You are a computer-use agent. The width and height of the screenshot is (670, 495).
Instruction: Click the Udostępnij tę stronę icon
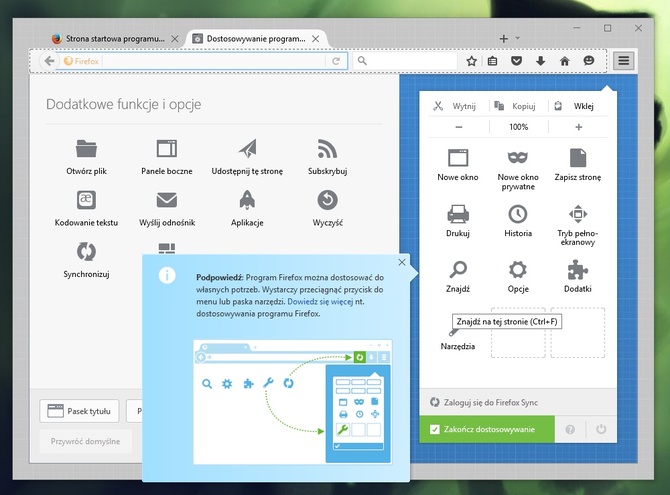pyautogui.click(x=247, y=149)
